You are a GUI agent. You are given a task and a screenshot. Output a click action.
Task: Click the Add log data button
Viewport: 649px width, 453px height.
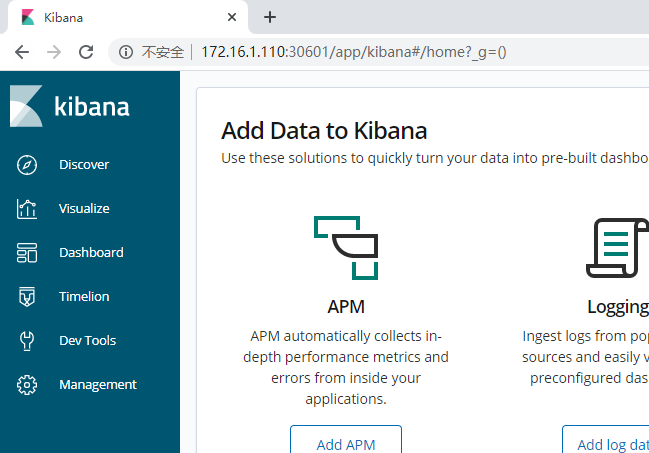coord(606,440)
